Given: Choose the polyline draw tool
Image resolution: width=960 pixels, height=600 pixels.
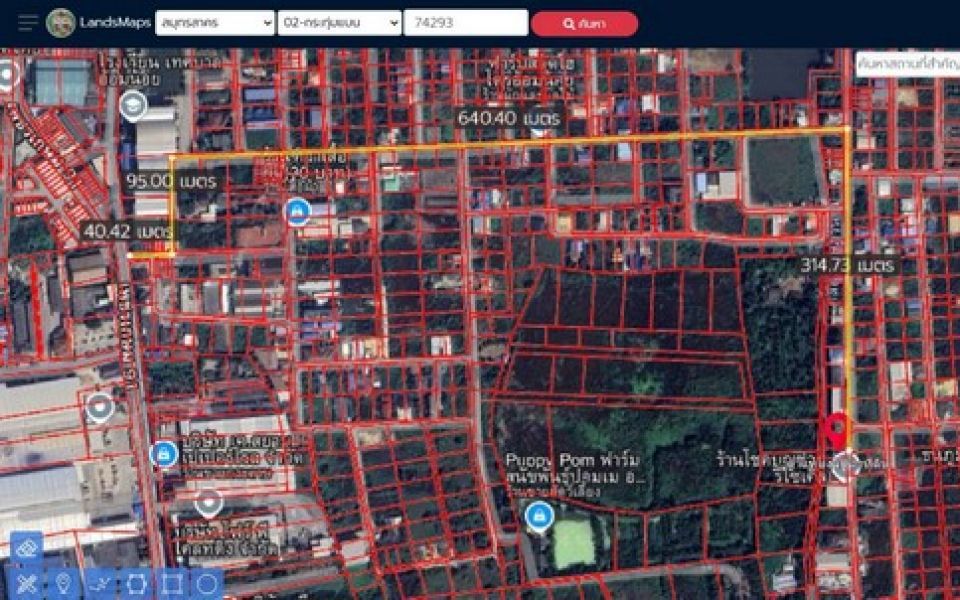Looking at the screenshot, I should pos(99,583).
